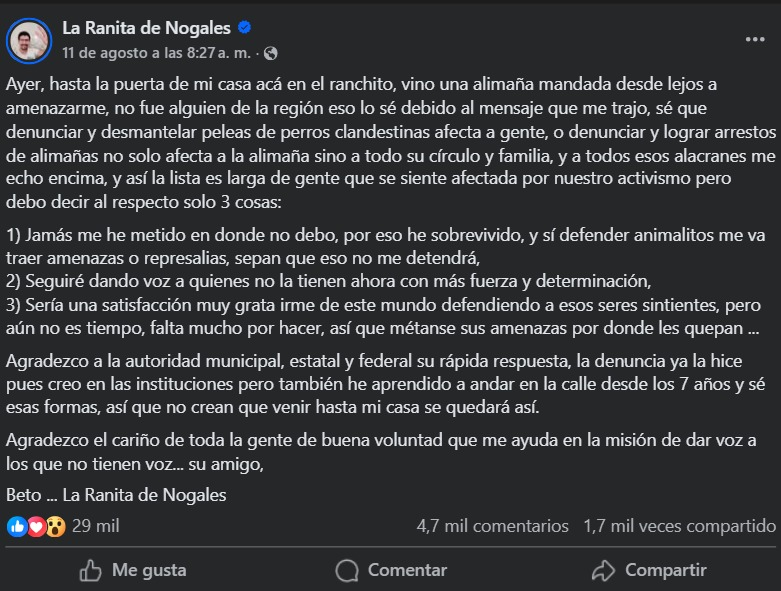Show the 4,7 mil comentarios
The height and width of the screenshot is (591, 781).
pos(492,526)
